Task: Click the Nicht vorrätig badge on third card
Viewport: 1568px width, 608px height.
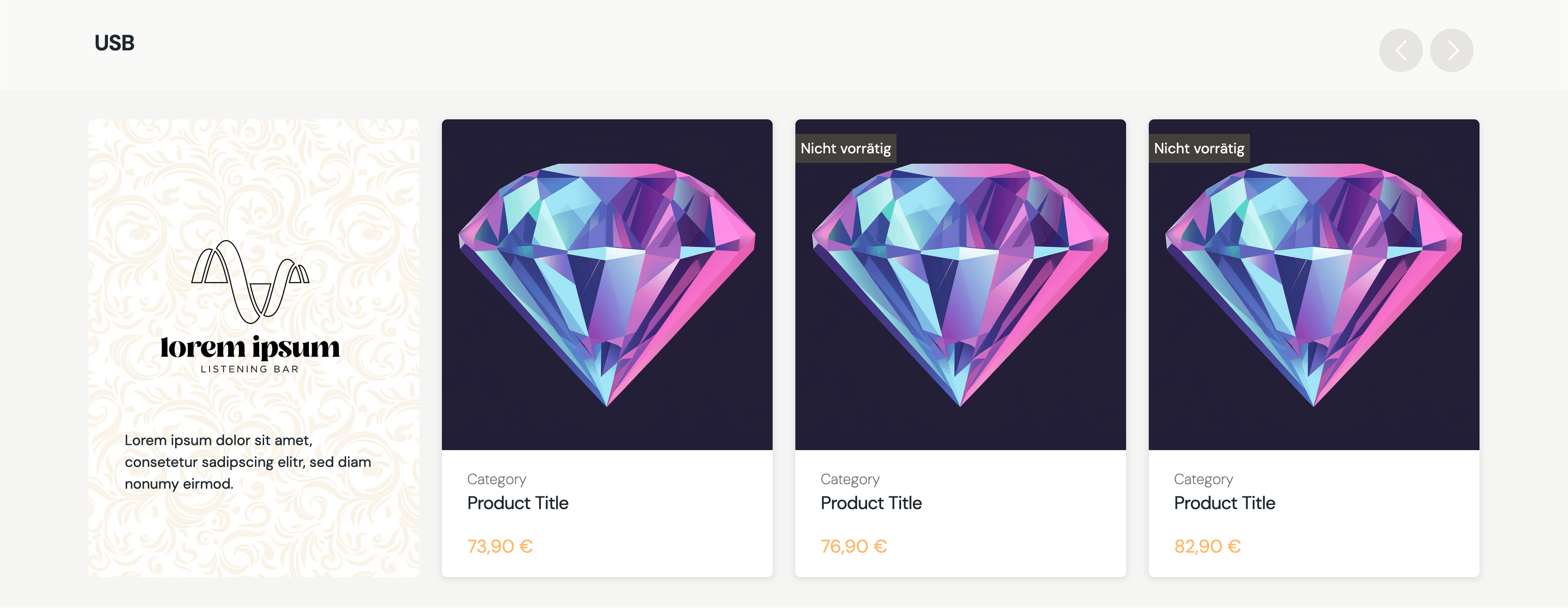Action: (1199, 147)
